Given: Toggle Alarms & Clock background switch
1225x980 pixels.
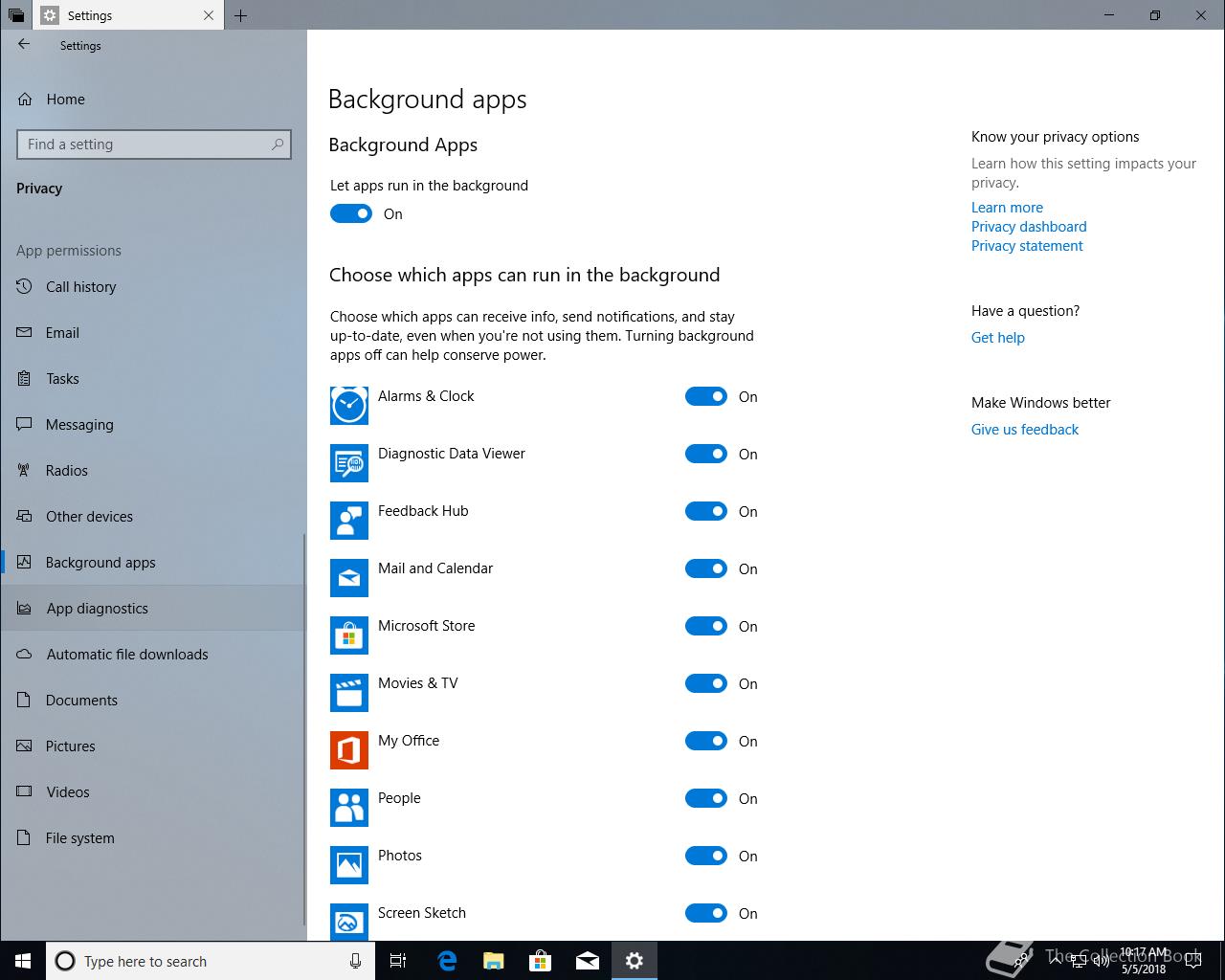Looking at the screenshot, I should point(706,396).
